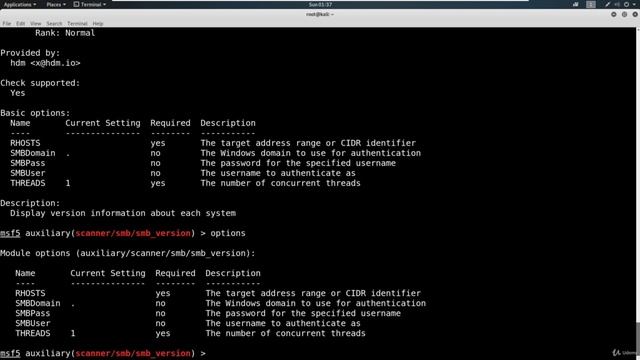640x360 pixels.
Task: Click 'Basic options:' heading
Action: (x=35, y=113)
